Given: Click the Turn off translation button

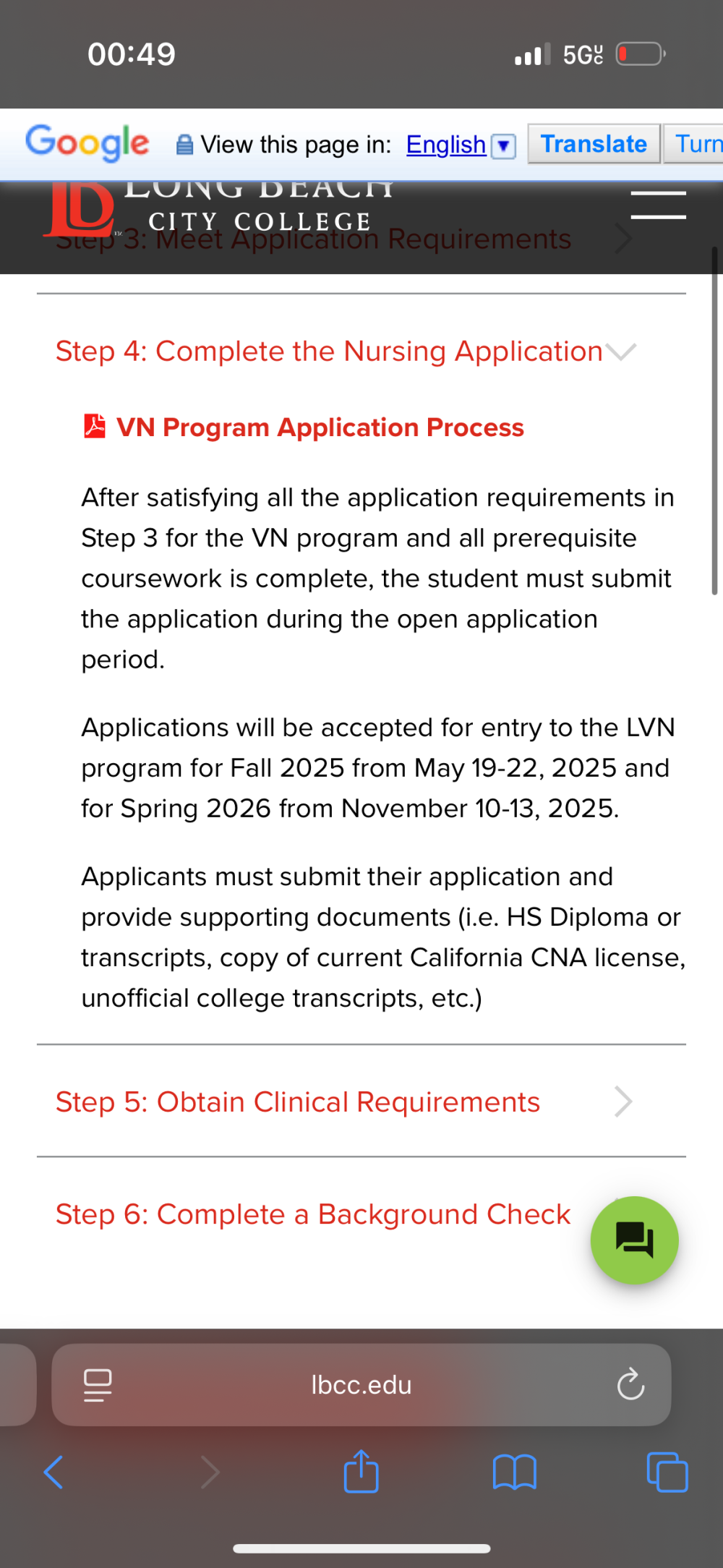Looking at the screenshot, I should click(x=694, y=144).
